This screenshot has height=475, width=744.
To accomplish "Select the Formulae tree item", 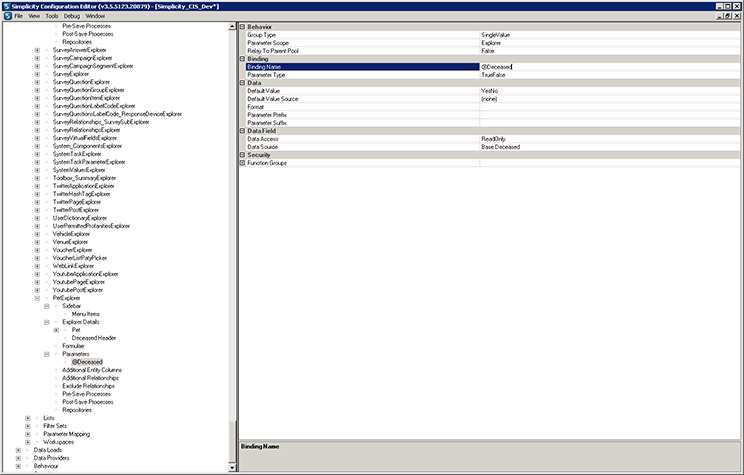I will click(x=73, y=346).
